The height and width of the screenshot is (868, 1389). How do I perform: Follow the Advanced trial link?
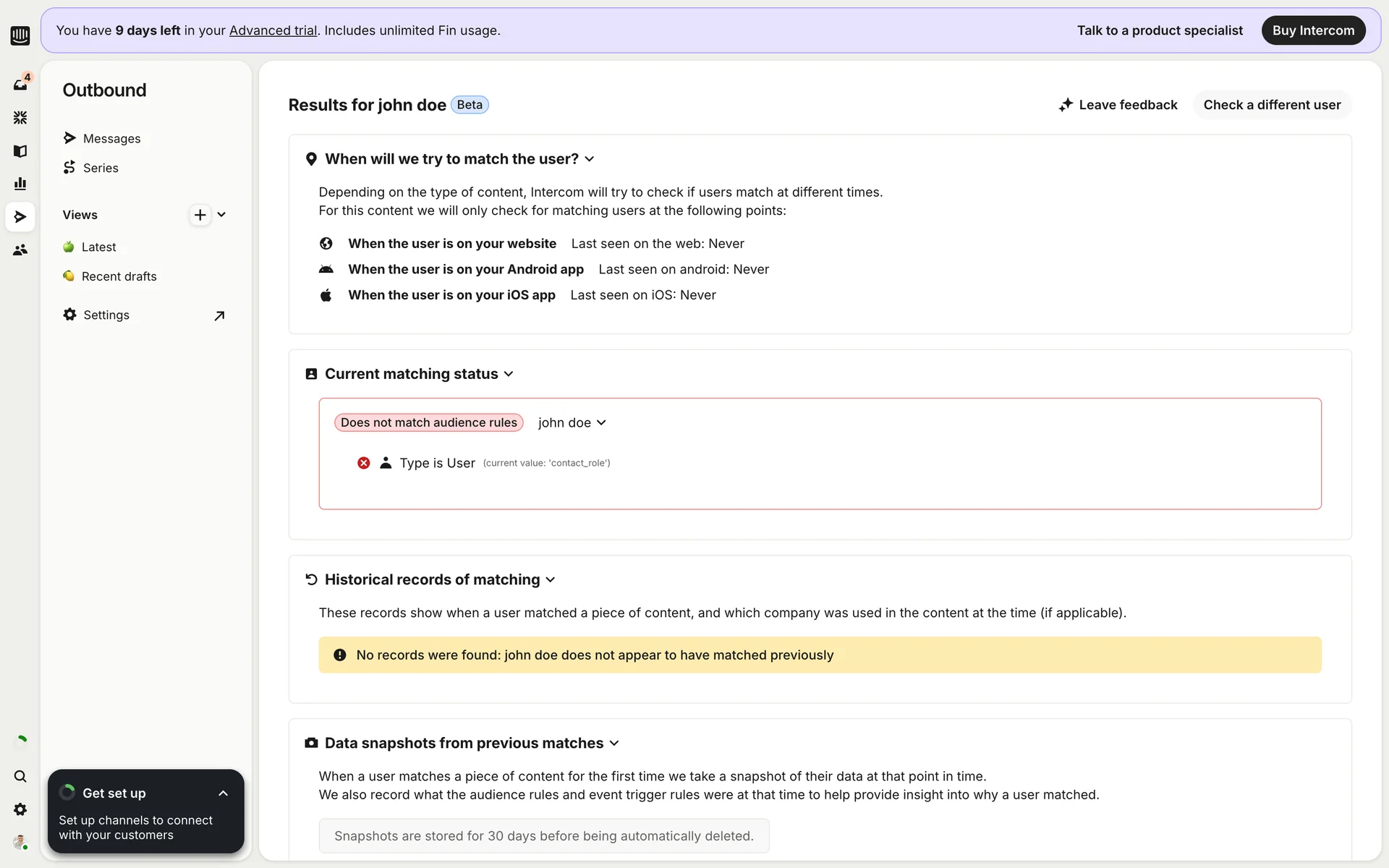tap(273, 30)
